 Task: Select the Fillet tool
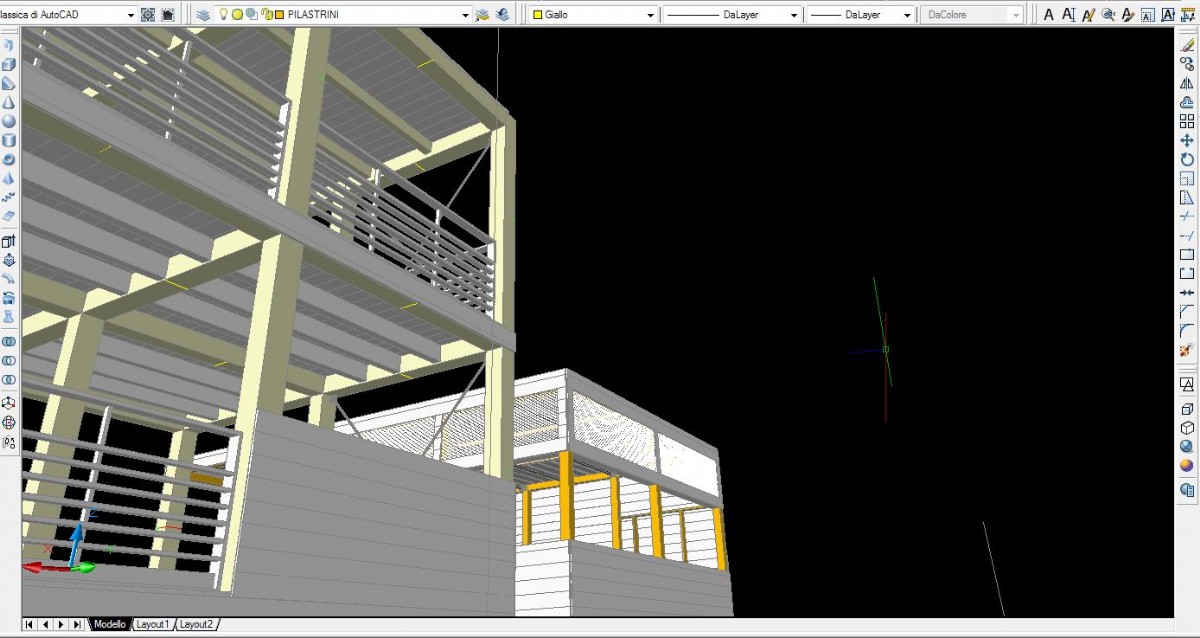coord(1187,330)
